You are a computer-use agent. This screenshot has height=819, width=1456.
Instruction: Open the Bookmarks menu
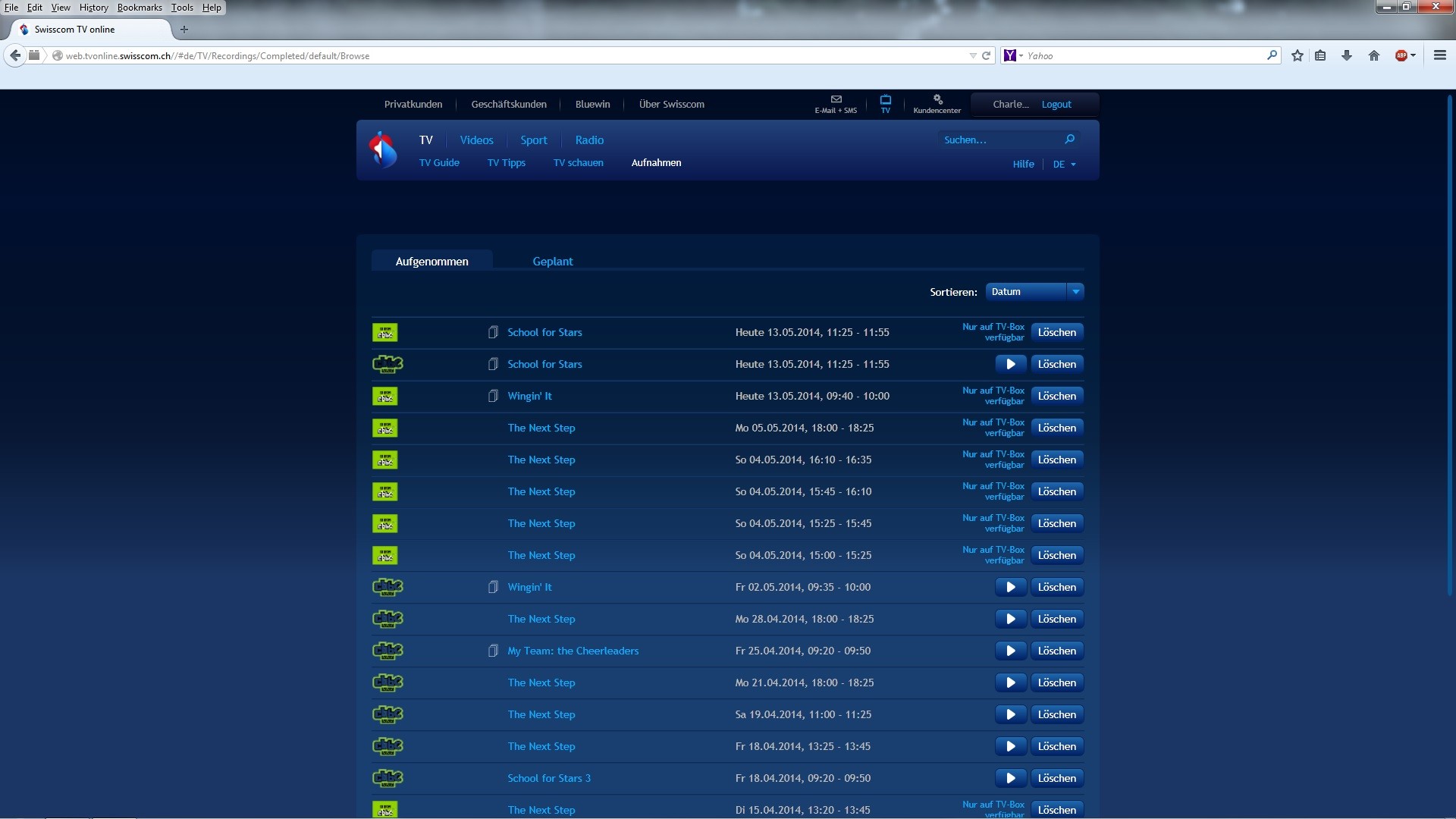pos(140,8)
